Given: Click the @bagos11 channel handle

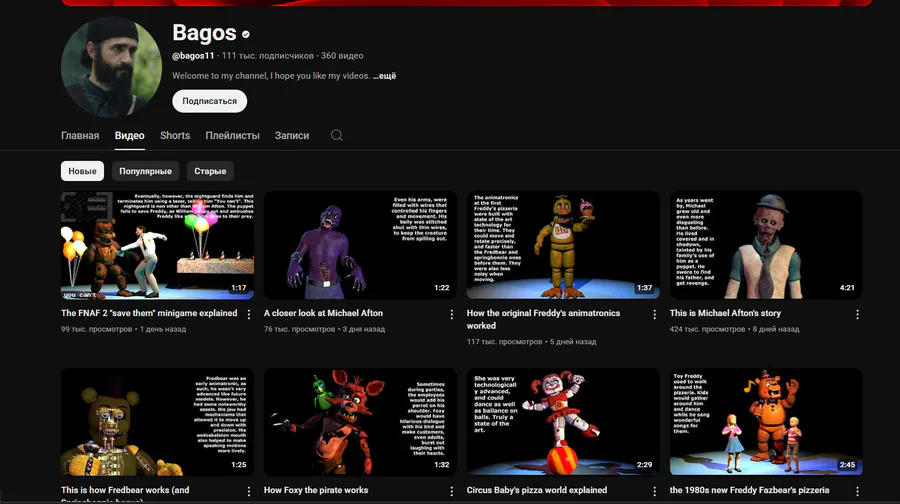Looking at the screenshot, I should tap(193, 56).
